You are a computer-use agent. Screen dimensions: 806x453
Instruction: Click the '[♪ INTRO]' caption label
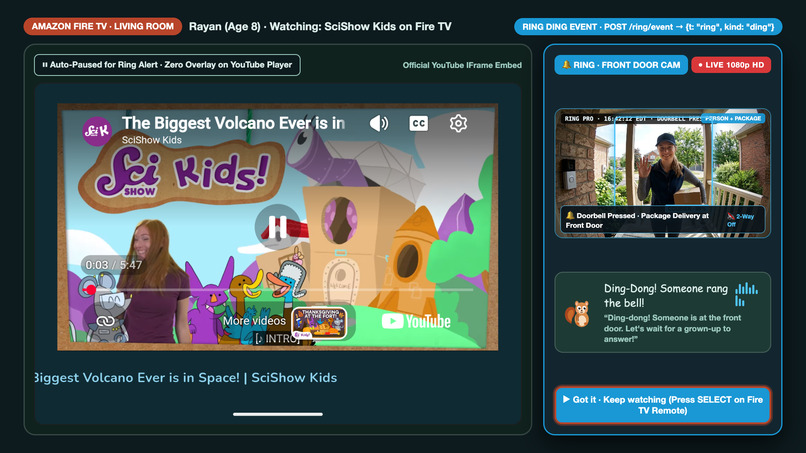click(278, 339)
